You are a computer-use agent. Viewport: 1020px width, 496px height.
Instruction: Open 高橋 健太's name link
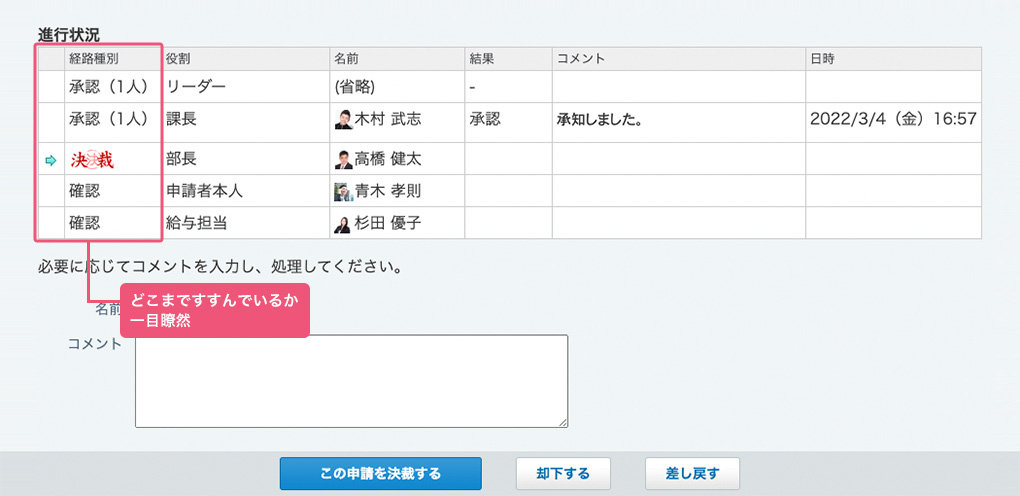(x=388, y=159)
